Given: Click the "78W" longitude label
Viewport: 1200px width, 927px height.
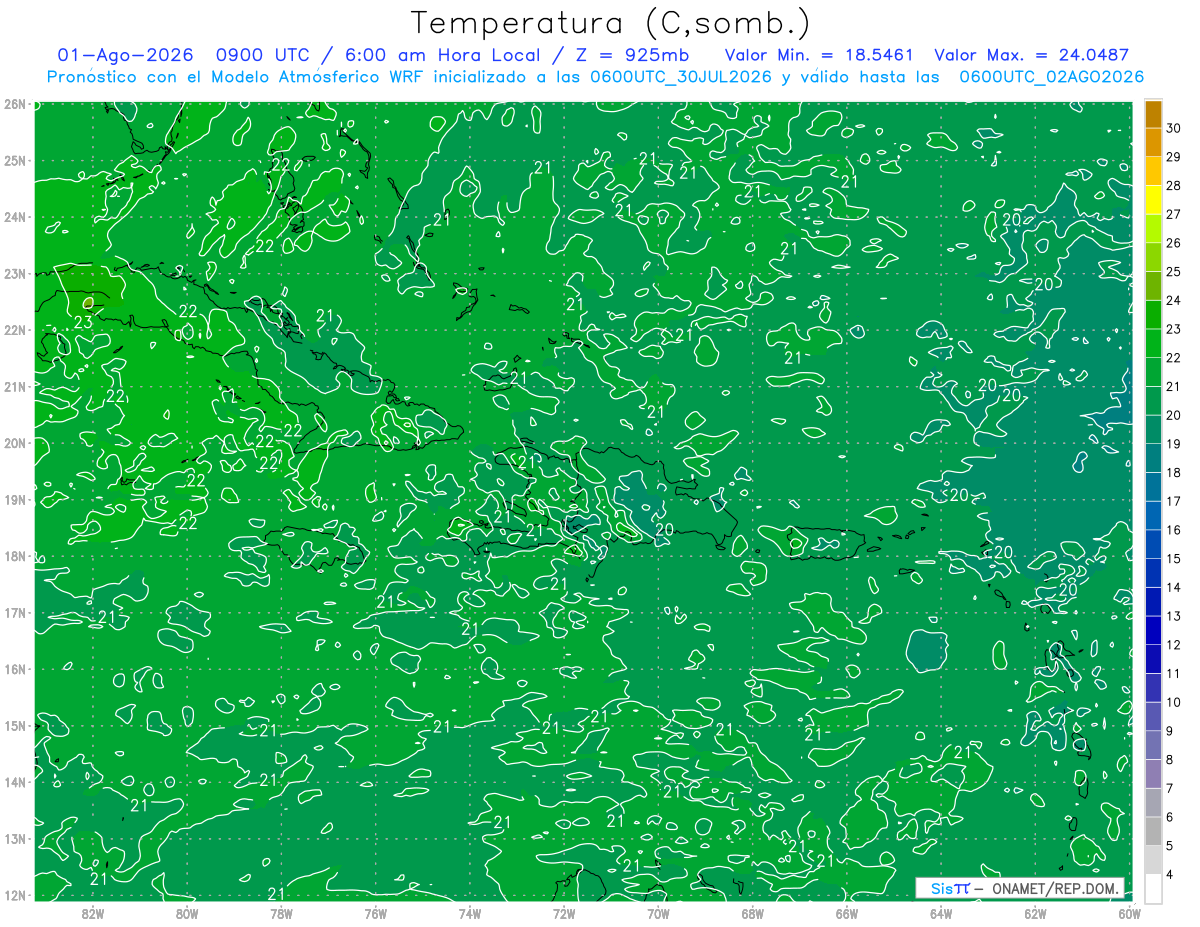Looking at the screenshot, I should [281, 913].
